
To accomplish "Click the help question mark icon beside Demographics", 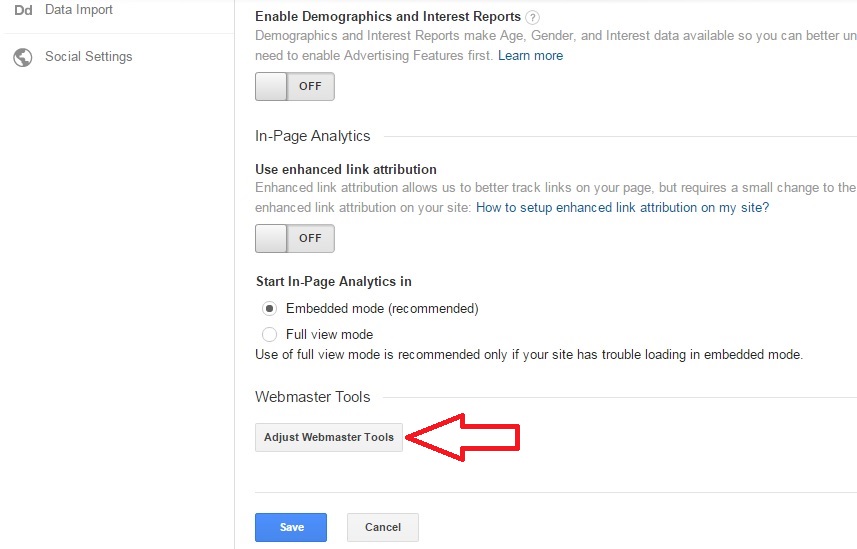I will point(533,17).
